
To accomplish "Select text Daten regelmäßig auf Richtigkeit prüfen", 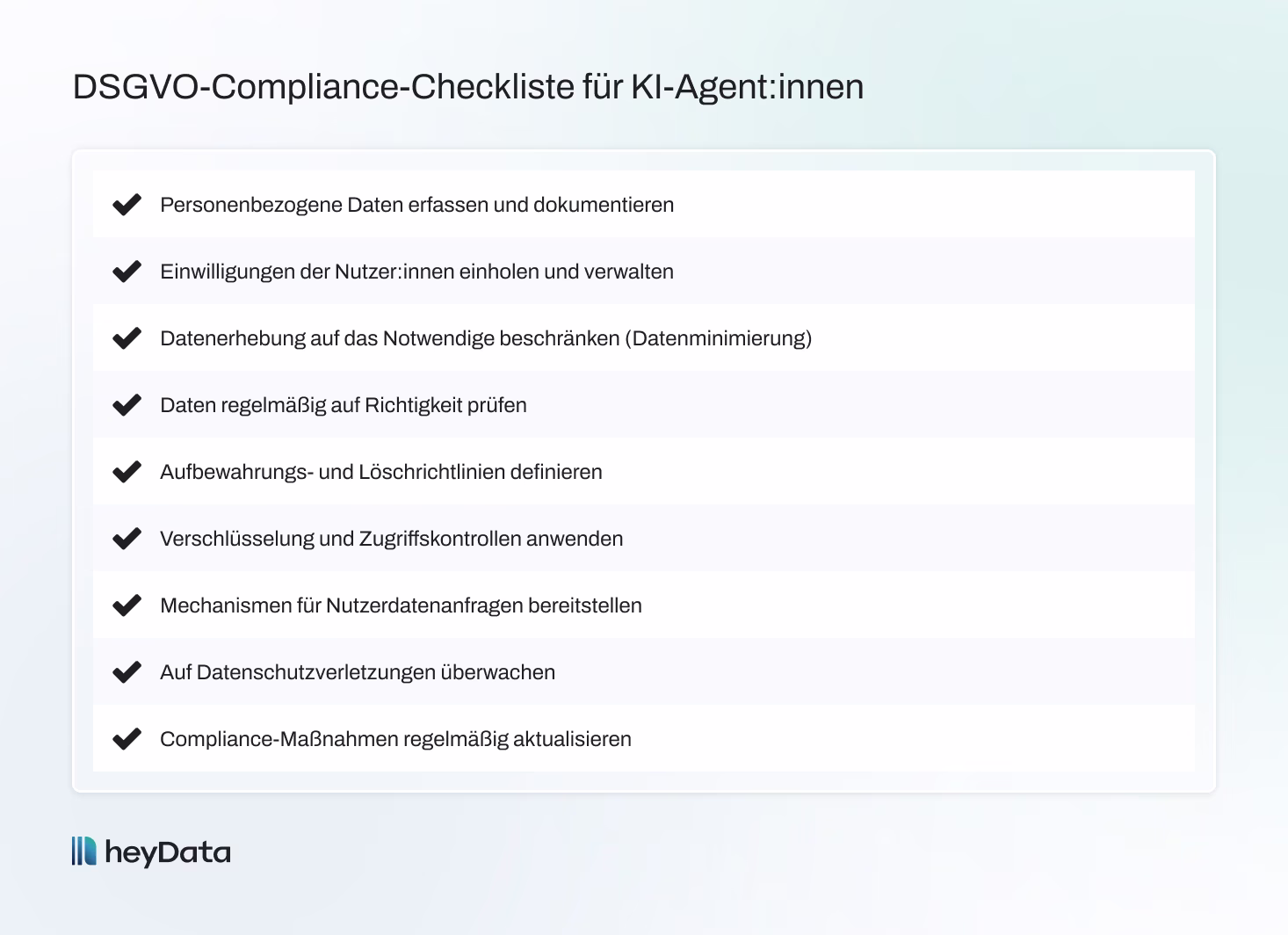I will point(344,405).
